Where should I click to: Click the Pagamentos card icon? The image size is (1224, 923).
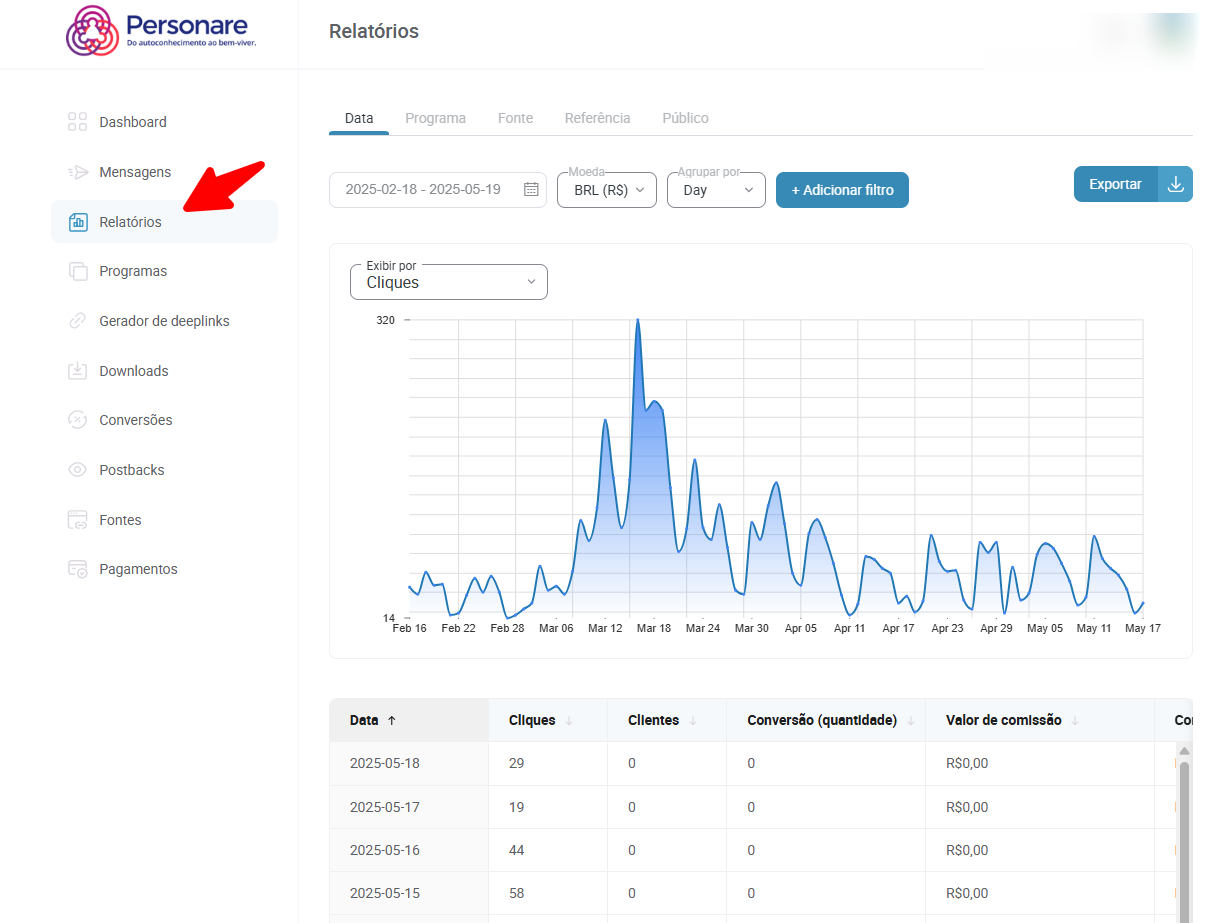[x=77, y=569]
